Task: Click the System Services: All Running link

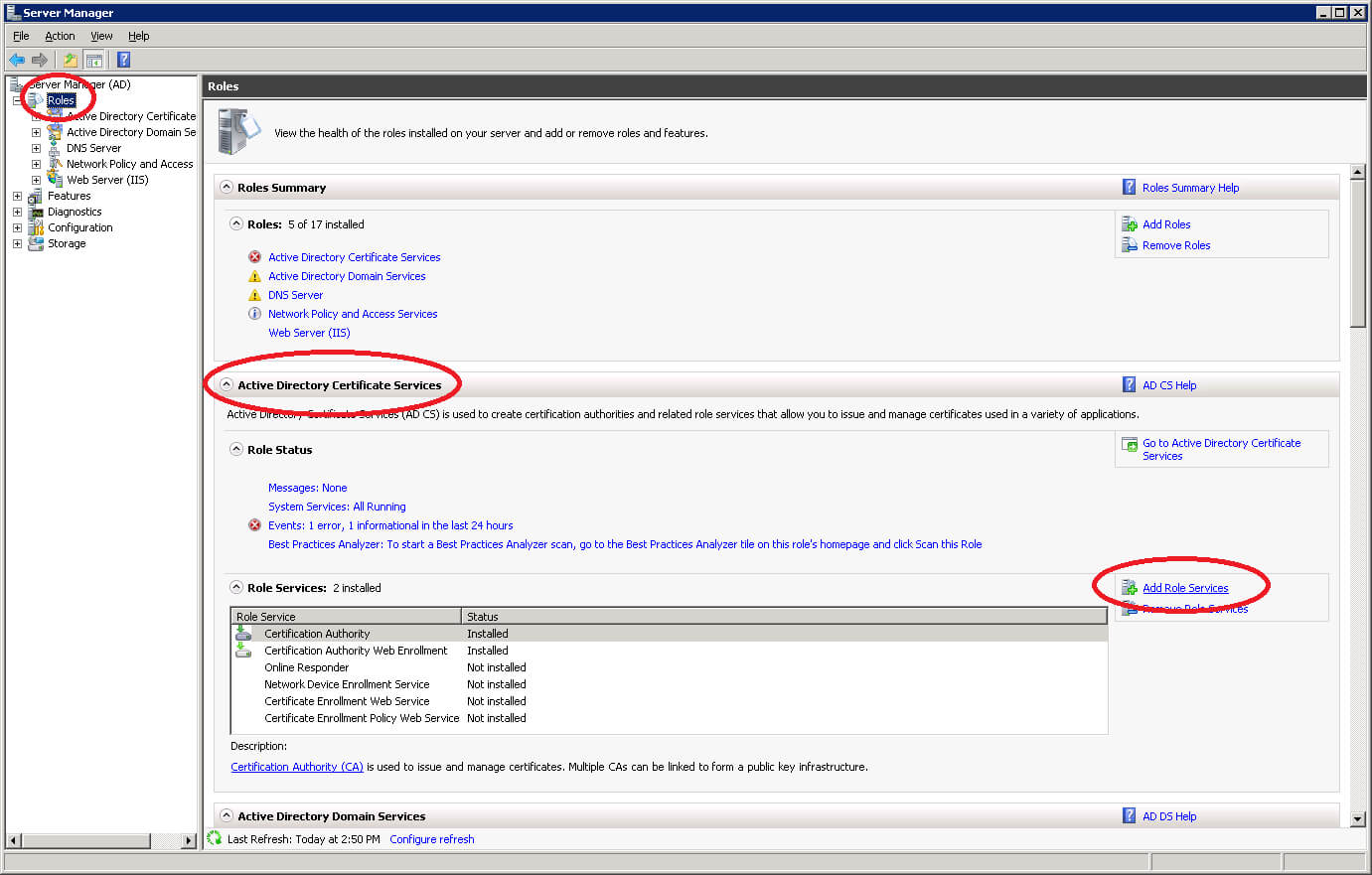Action: click(337, 507)
